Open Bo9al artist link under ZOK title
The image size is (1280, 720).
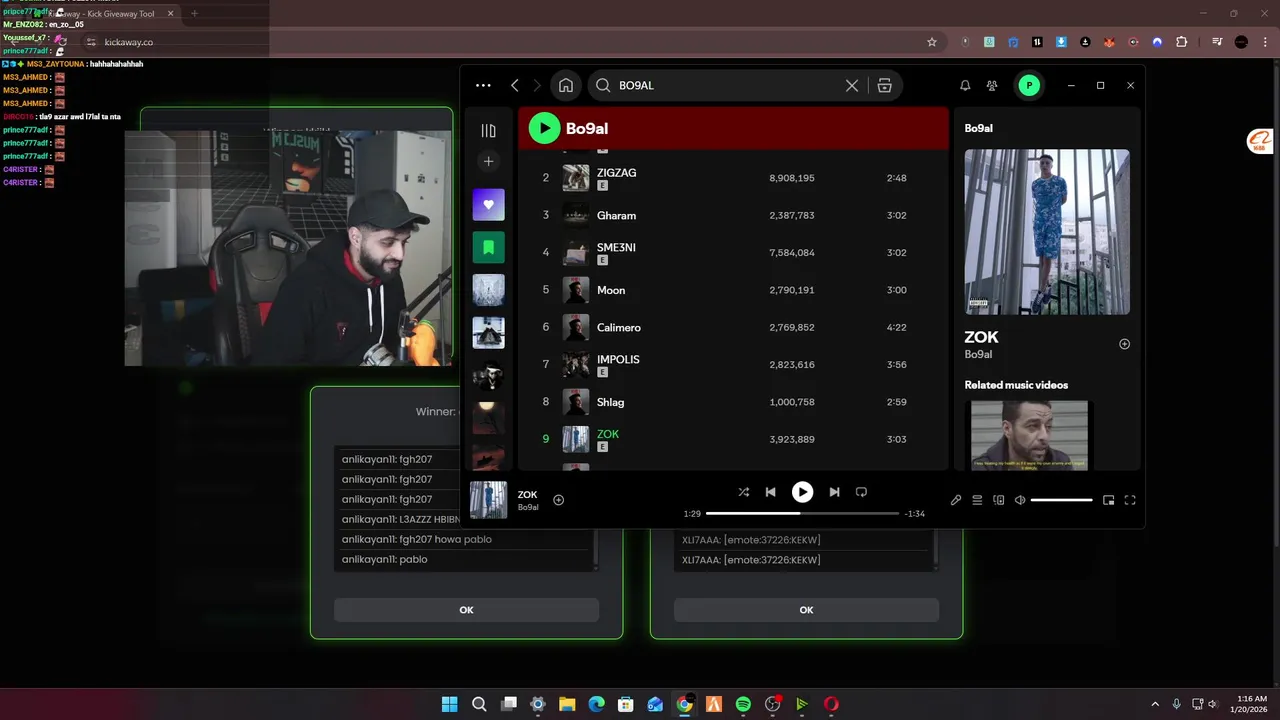click(x=978, y=355)
